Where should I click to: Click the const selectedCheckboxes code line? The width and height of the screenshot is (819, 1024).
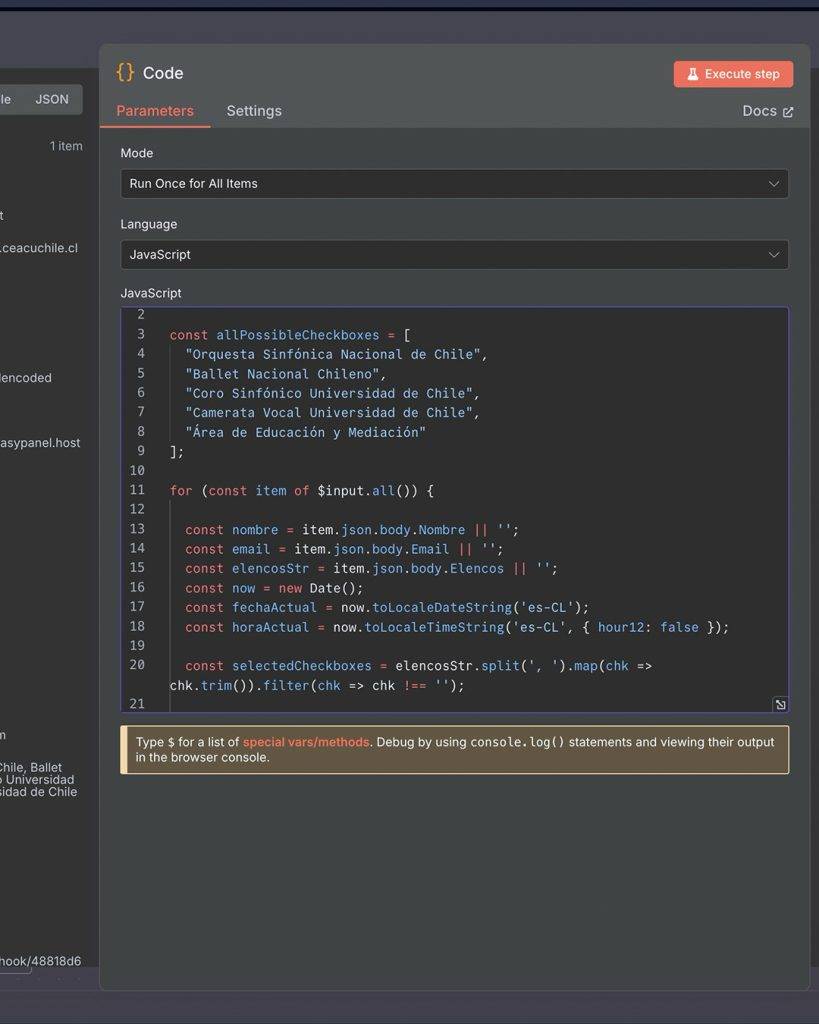point(418,666)
